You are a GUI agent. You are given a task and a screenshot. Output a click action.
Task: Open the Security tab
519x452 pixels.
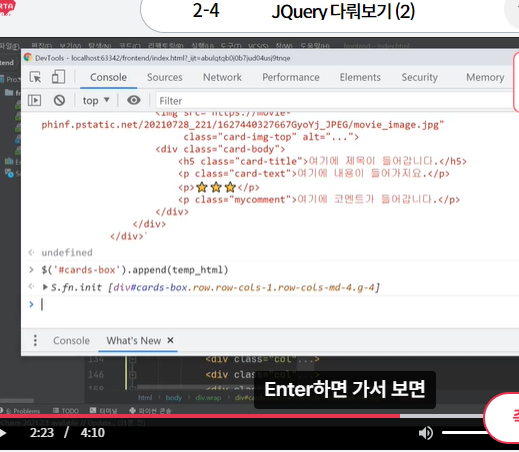[x=419, y=77]
